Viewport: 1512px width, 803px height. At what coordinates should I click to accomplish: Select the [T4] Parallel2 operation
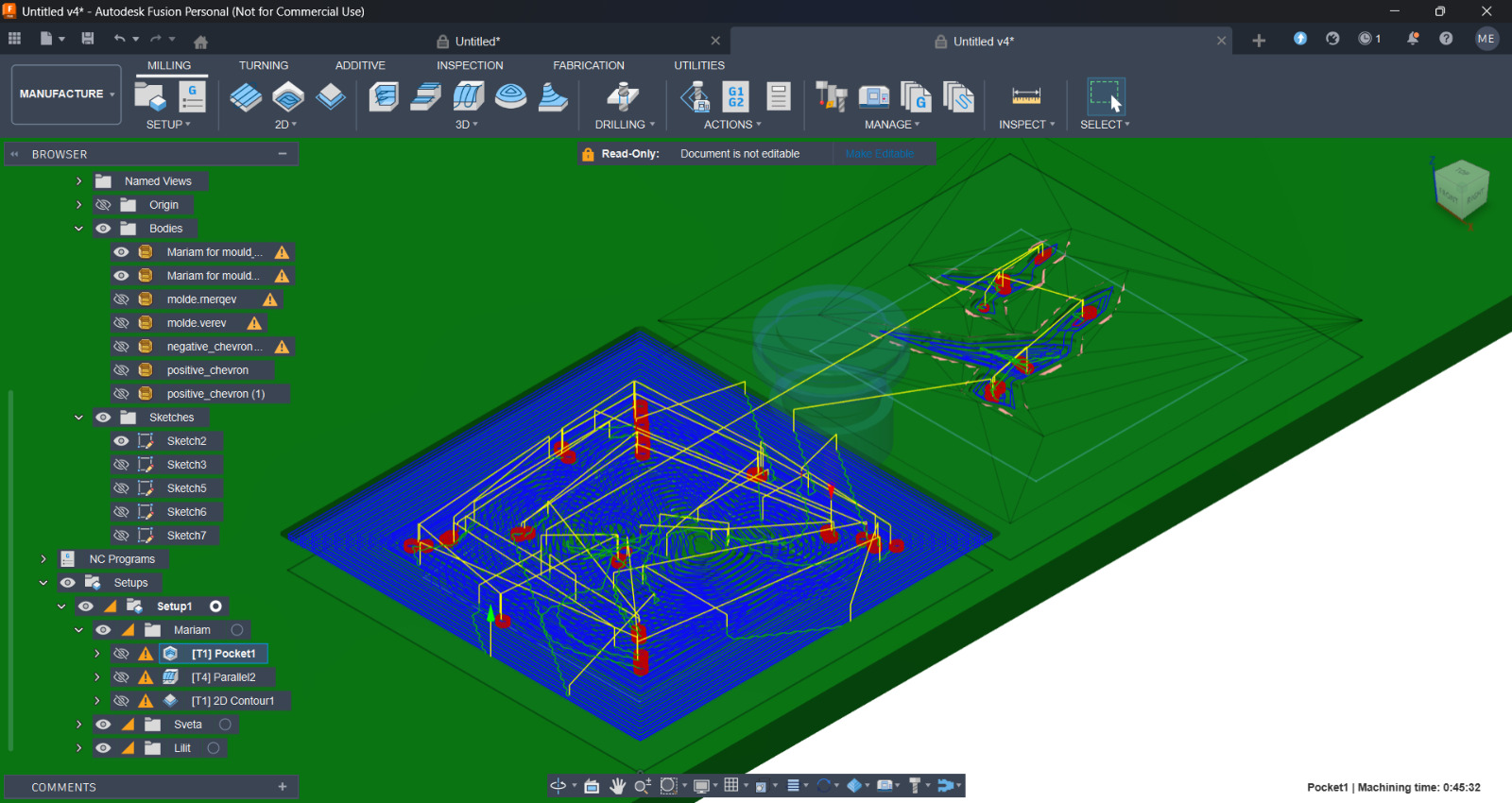click(x=223, y=677)
